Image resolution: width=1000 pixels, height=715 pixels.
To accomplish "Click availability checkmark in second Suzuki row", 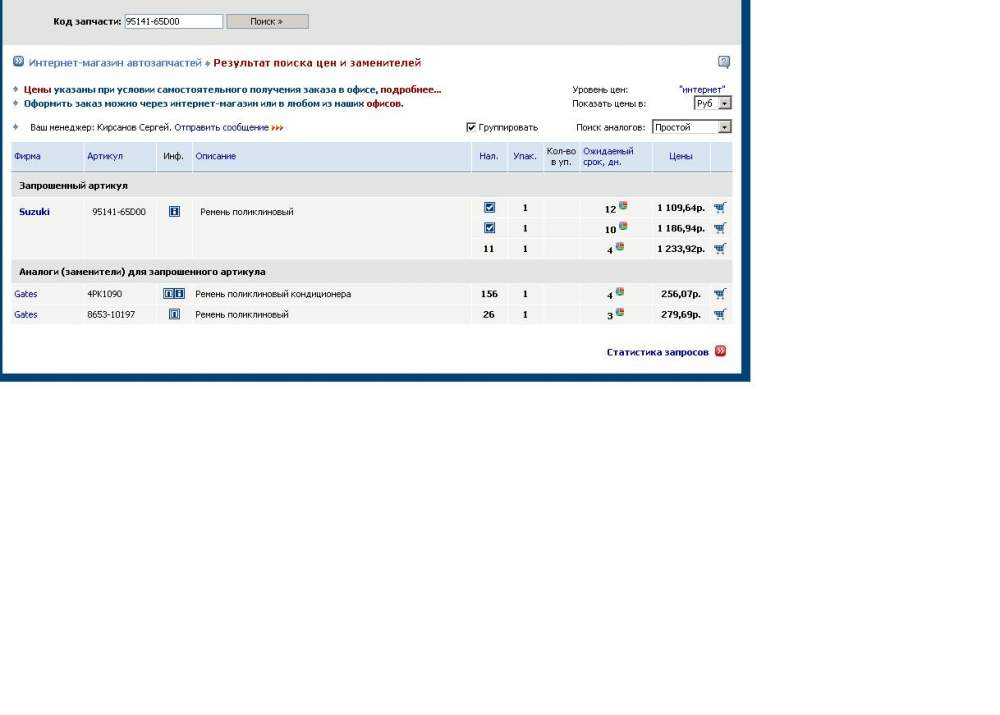I will pyautogui.click(x=489, y=228).
